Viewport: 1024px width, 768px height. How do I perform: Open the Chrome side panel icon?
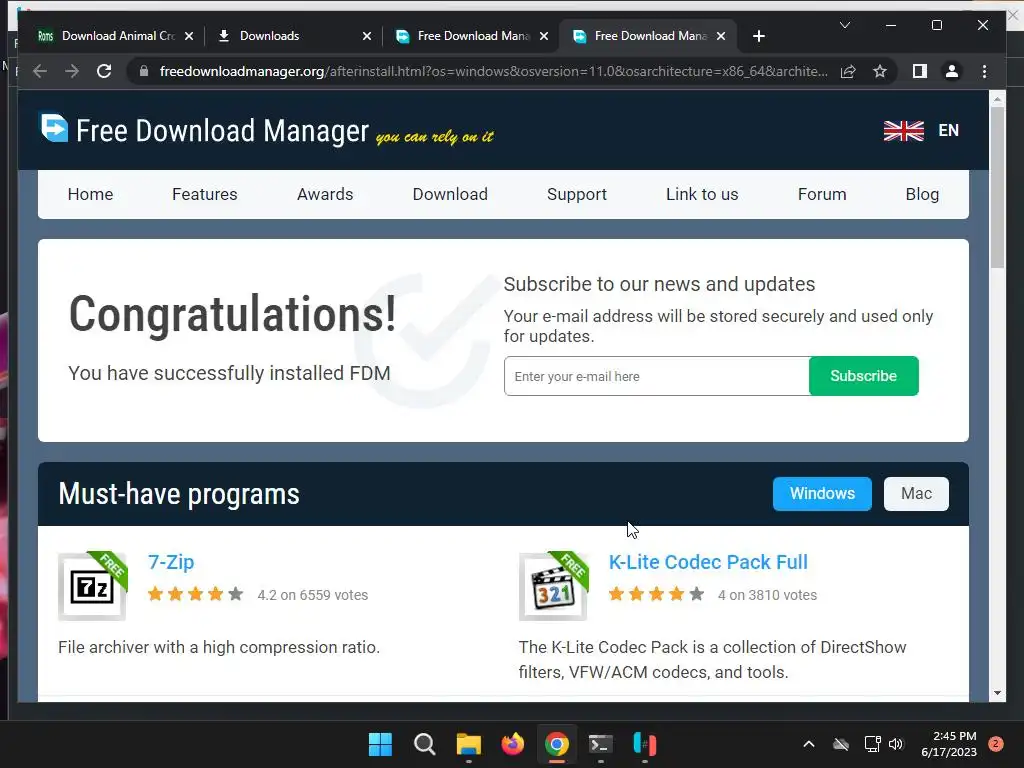[920, 71]
